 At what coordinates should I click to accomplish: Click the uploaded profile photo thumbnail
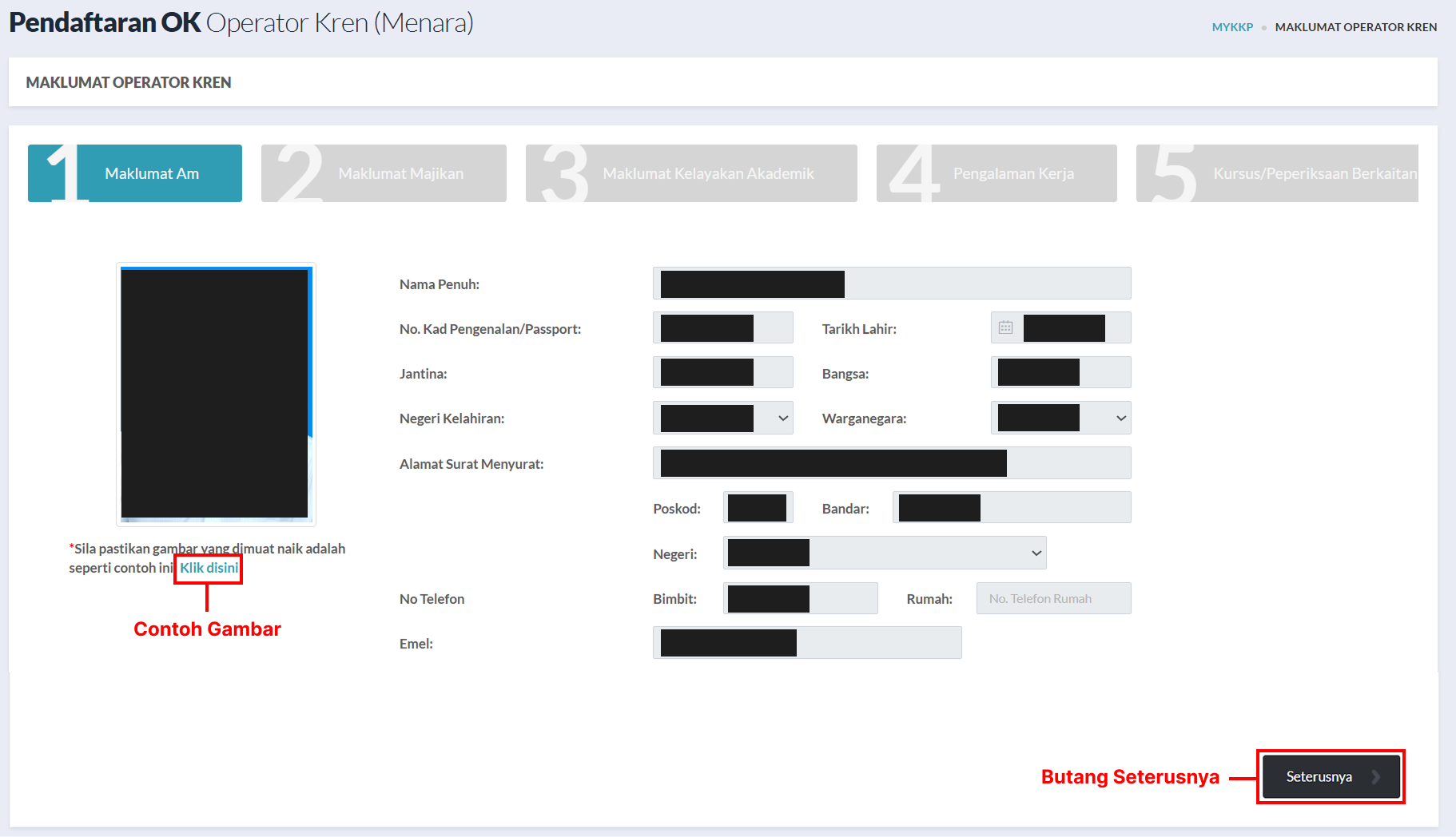[x=216, y=394]
